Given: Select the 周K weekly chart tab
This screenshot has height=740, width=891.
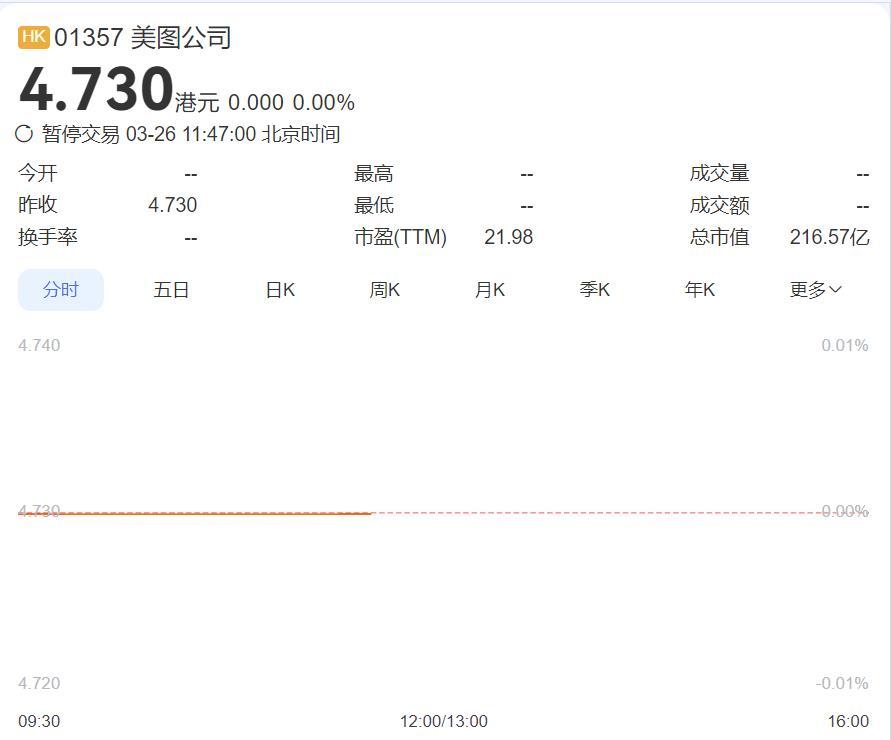Looking at the screenshot, I should [384, 288].
